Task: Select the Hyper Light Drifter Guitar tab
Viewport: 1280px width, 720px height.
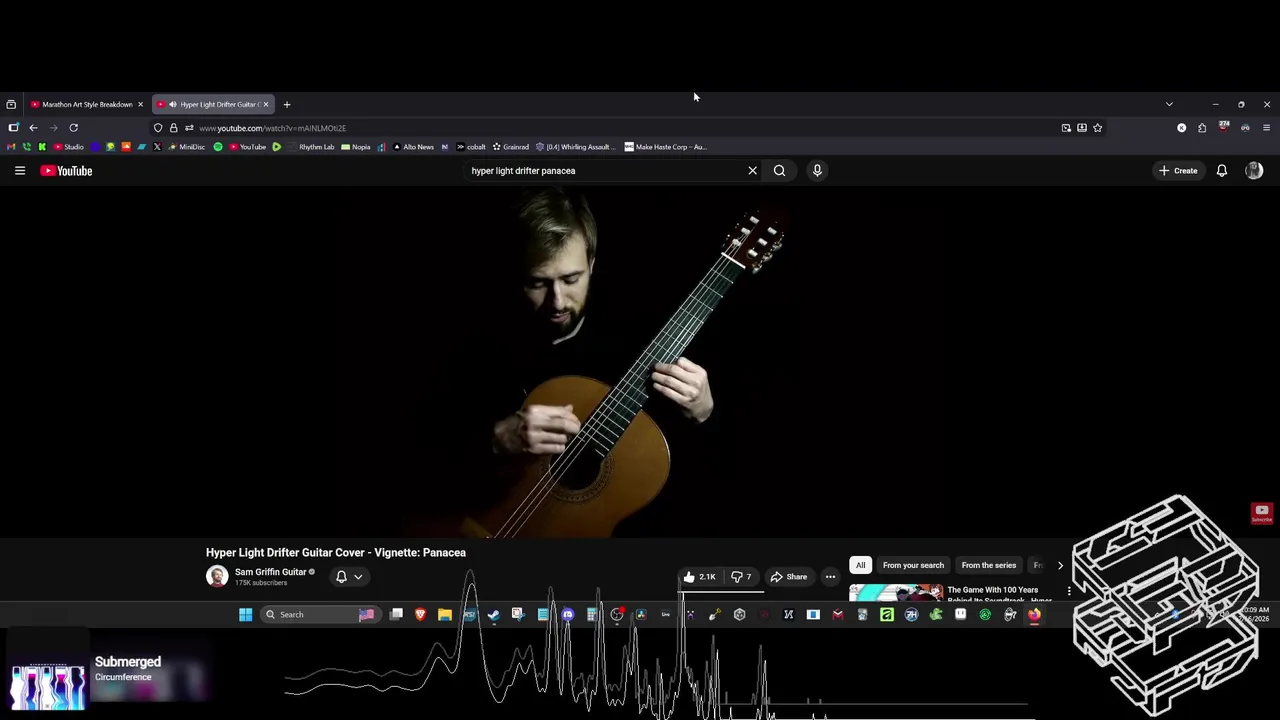Action: [213, 104]
